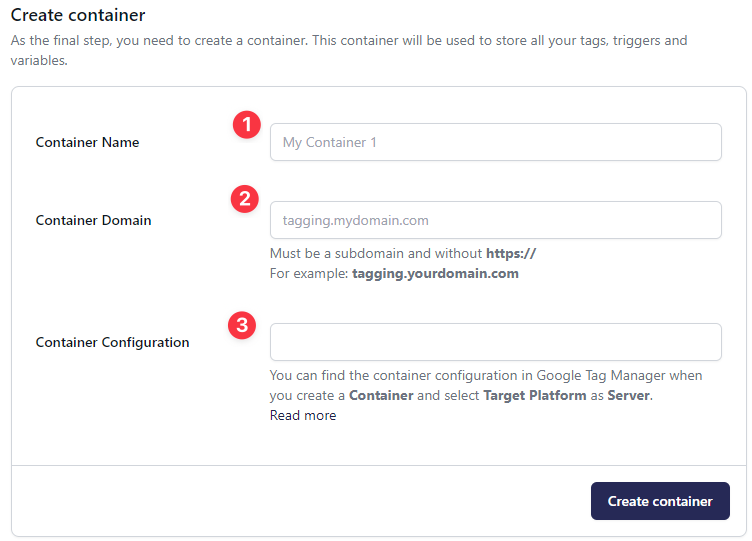Click the Container Name label
752x541 pixels.
[87, 142]
